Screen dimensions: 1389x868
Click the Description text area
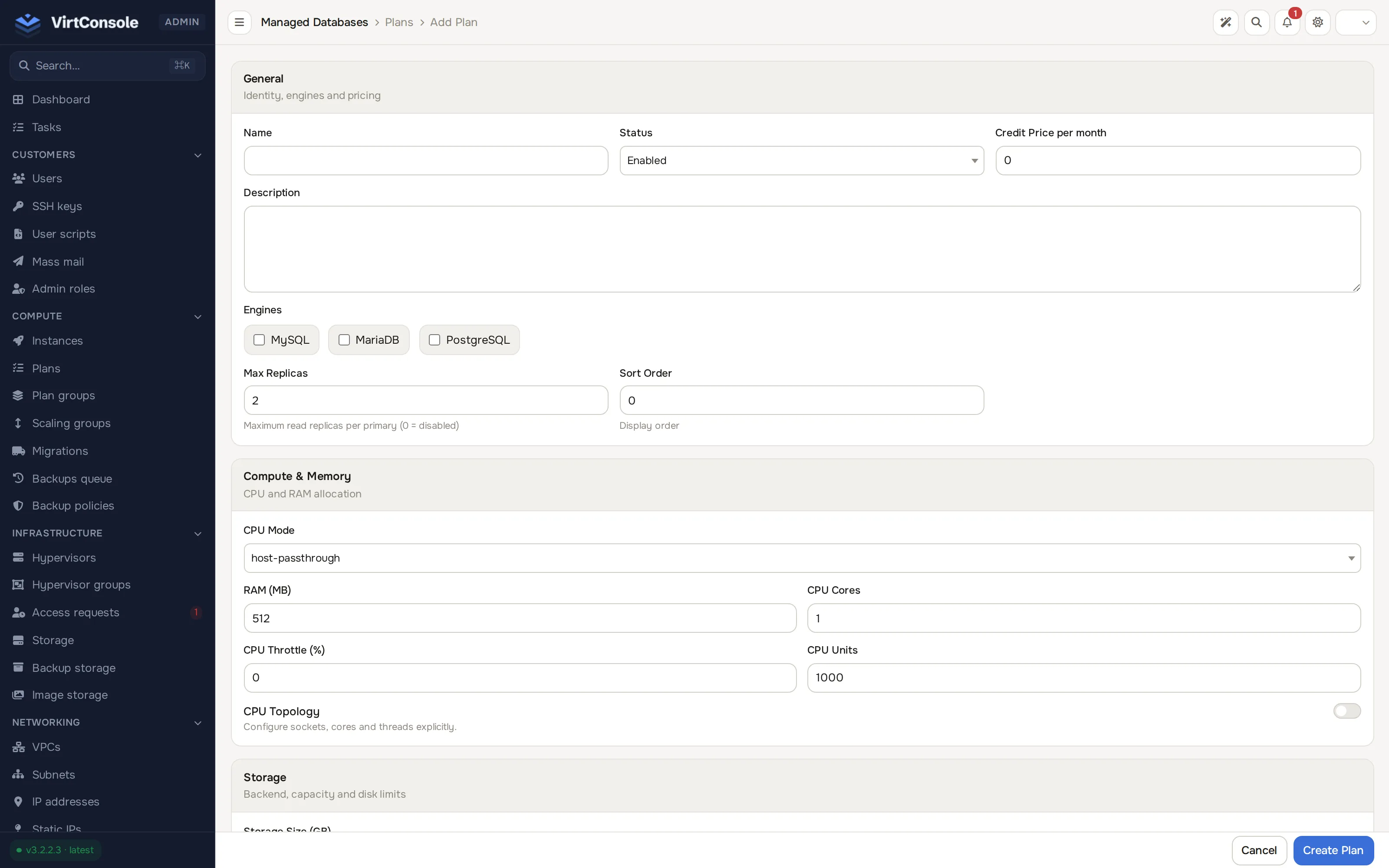point(802,249)
